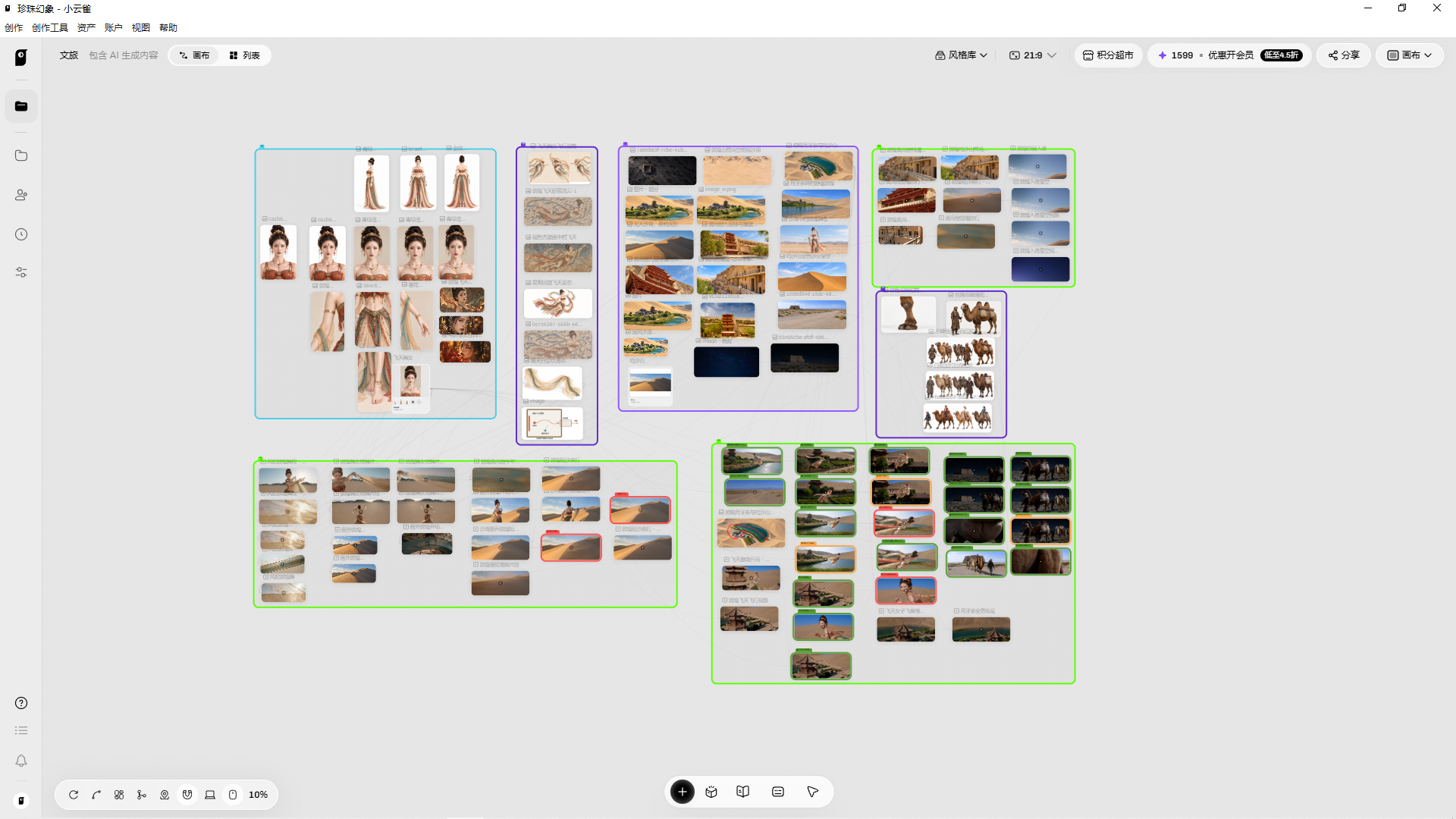Expand the 画布 dropdown at top right
1456x819 pixels.
pyautogui.click(x=1409, y=55)
